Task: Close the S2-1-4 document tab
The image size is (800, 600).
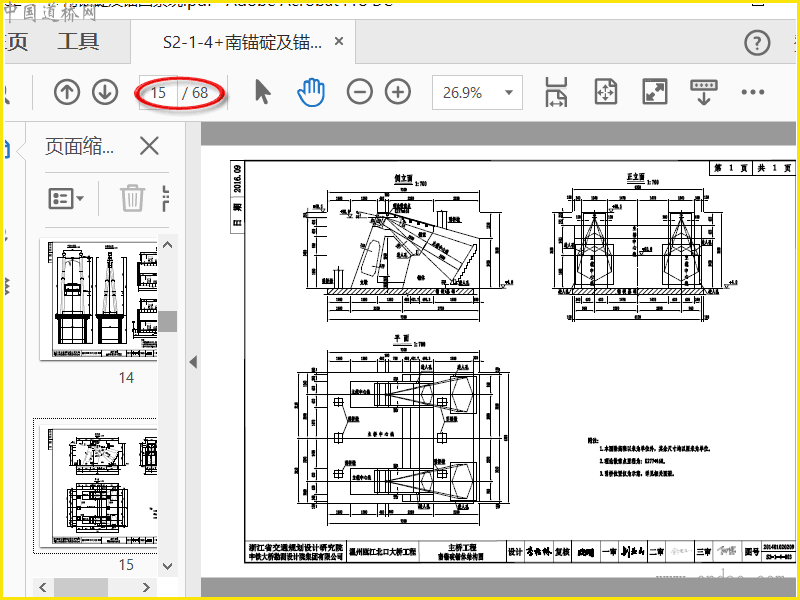Action: [x=339, y=41]
